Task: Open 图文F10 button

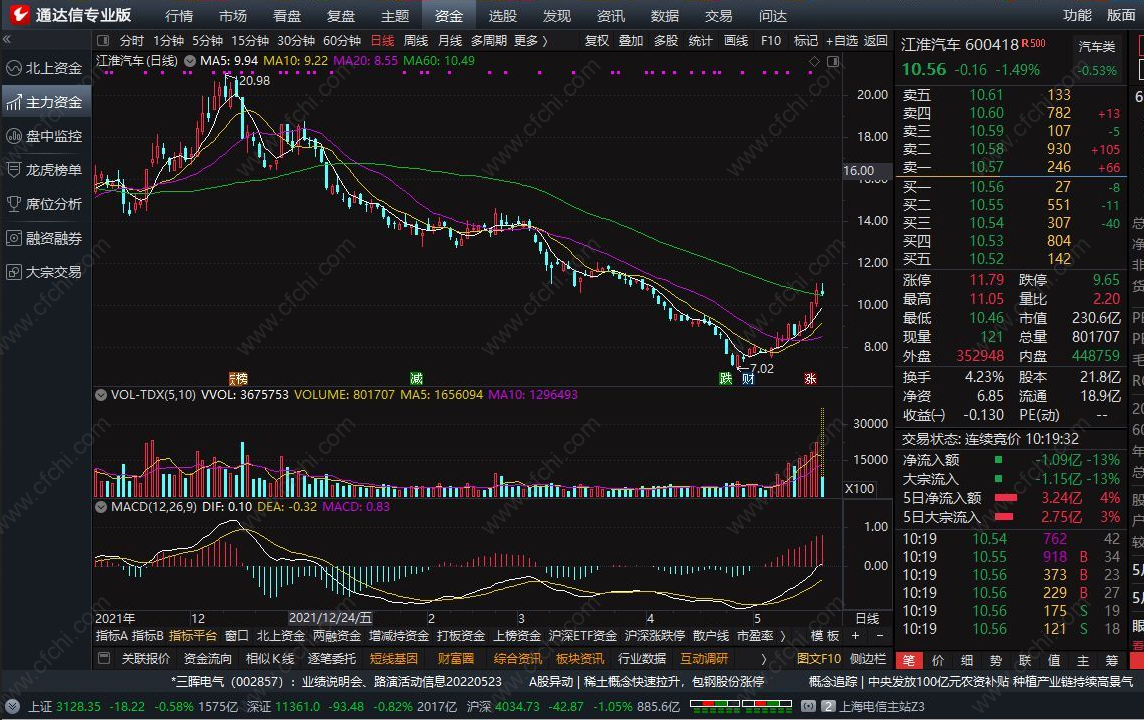Action: coord(819,659)
